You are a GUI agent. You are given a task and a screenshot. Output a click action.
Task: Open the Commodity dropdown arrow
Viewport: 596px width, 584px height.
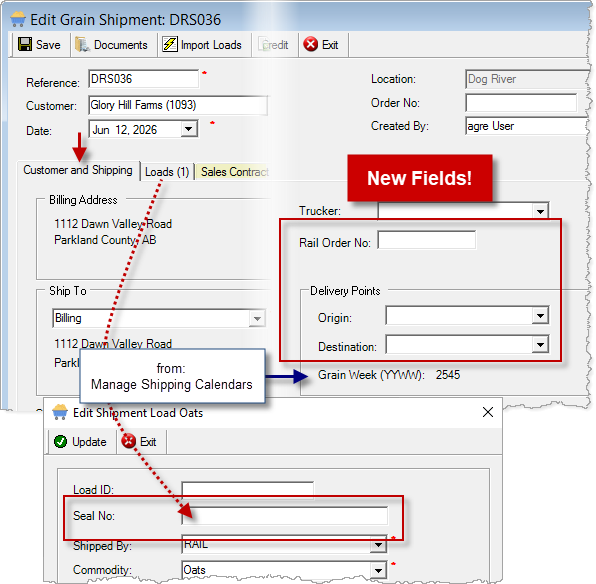pyautogui.click(x=378, y=570)
